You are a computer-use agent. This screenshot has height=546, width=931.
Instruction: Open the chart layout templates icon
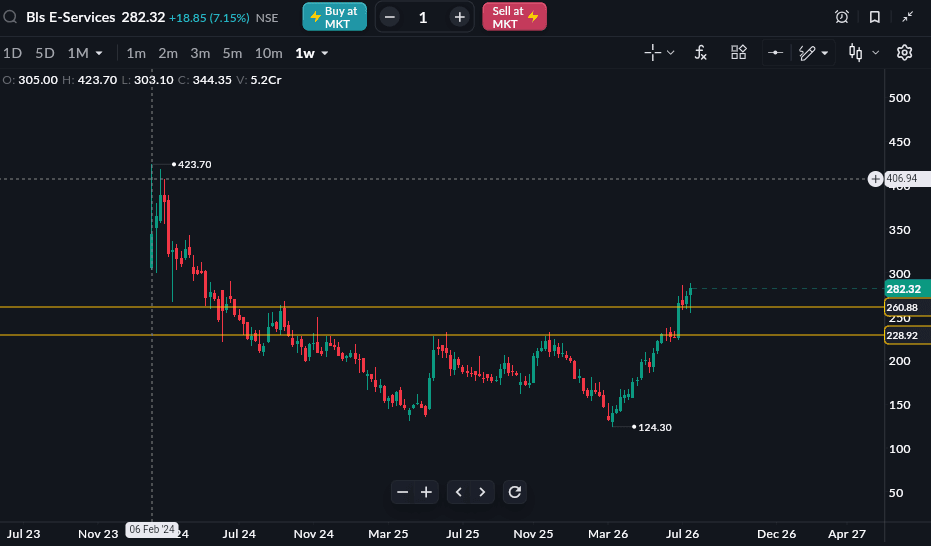(x=739, y=53)
